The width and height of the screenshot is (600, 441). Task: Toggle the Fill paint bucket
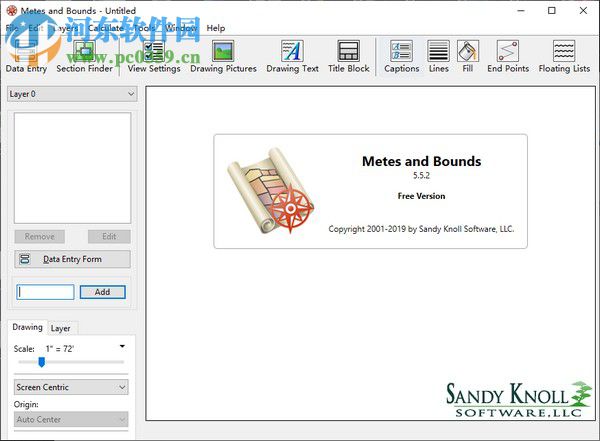click(468, 56)
